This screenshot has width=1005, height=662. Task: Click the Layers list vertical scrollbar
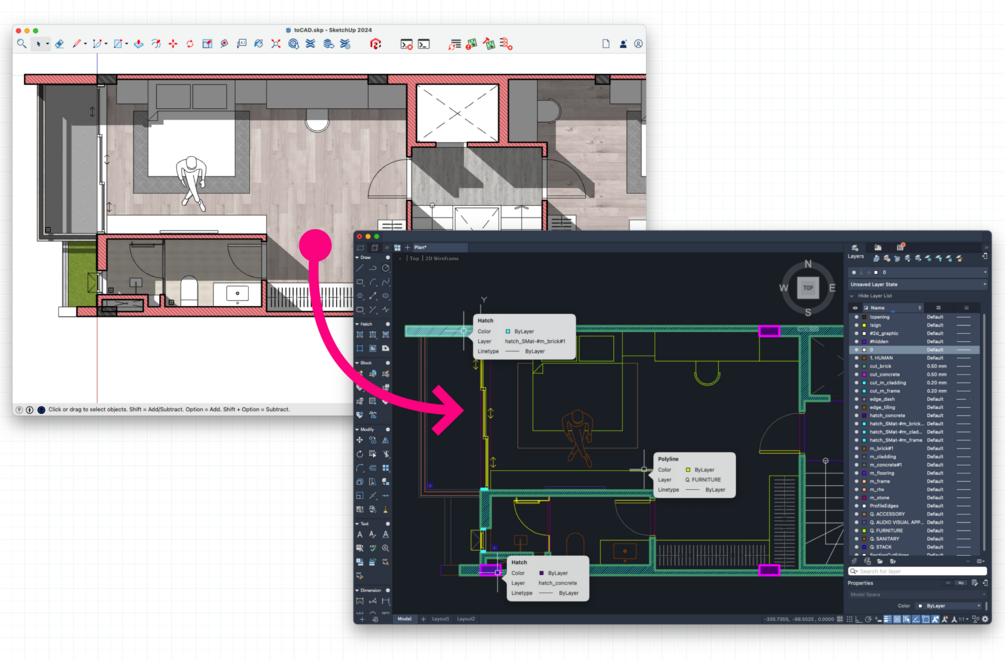[984, 433]
